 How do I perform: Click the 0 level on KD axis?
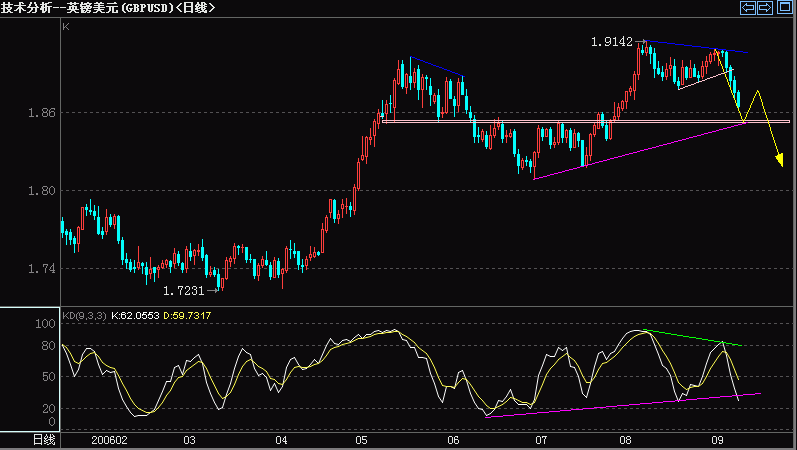(x=52, y=422)
